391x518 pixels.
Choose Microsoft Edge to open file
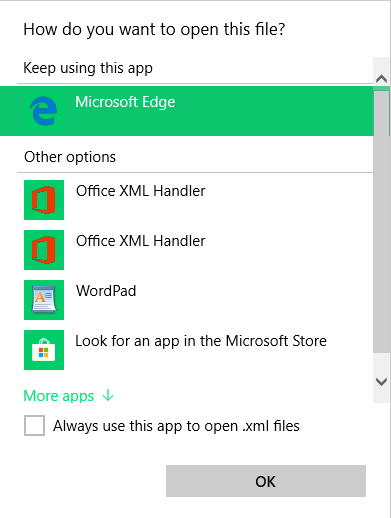(x=187, y=111)
